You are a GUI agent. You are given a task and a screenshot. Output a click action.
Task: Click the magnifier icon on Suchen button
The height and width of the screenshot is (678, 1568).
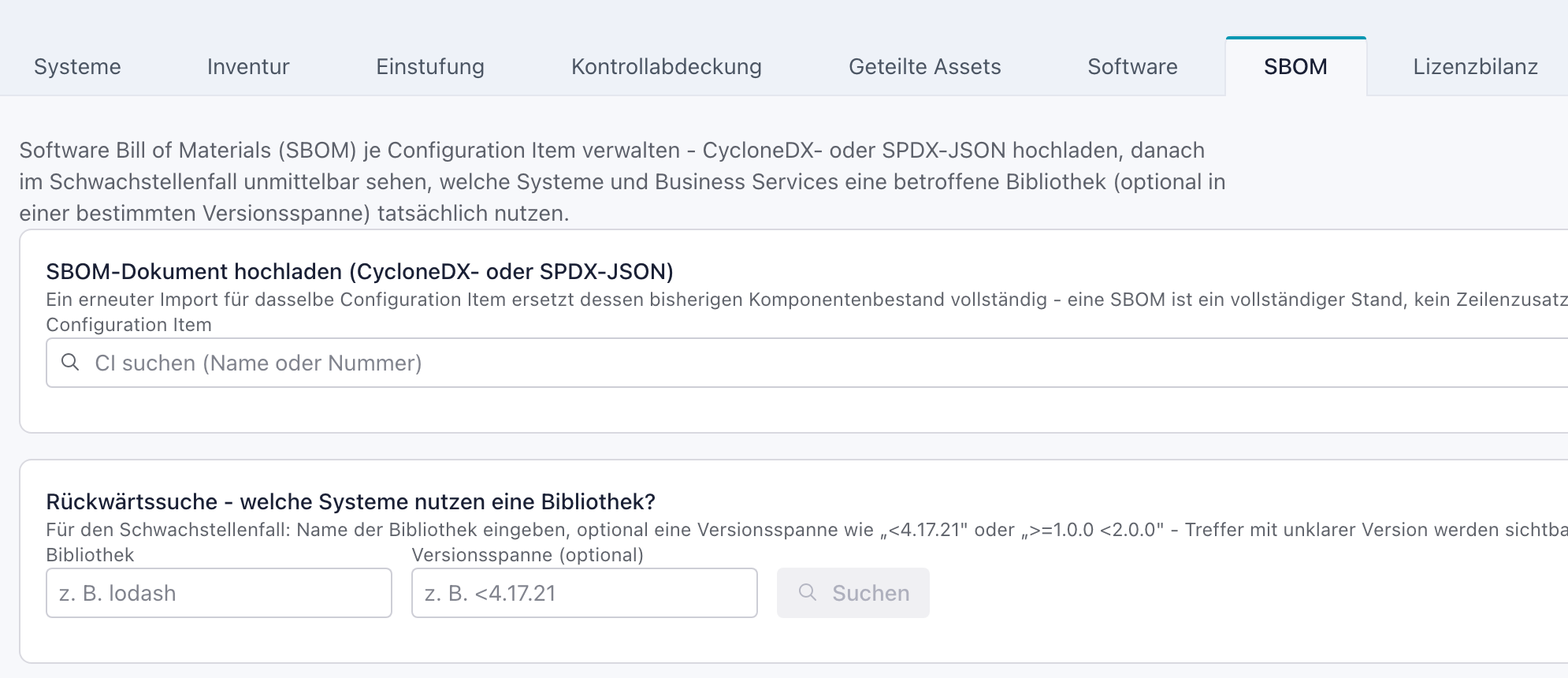pyautogui.click(x=808, y=592)
